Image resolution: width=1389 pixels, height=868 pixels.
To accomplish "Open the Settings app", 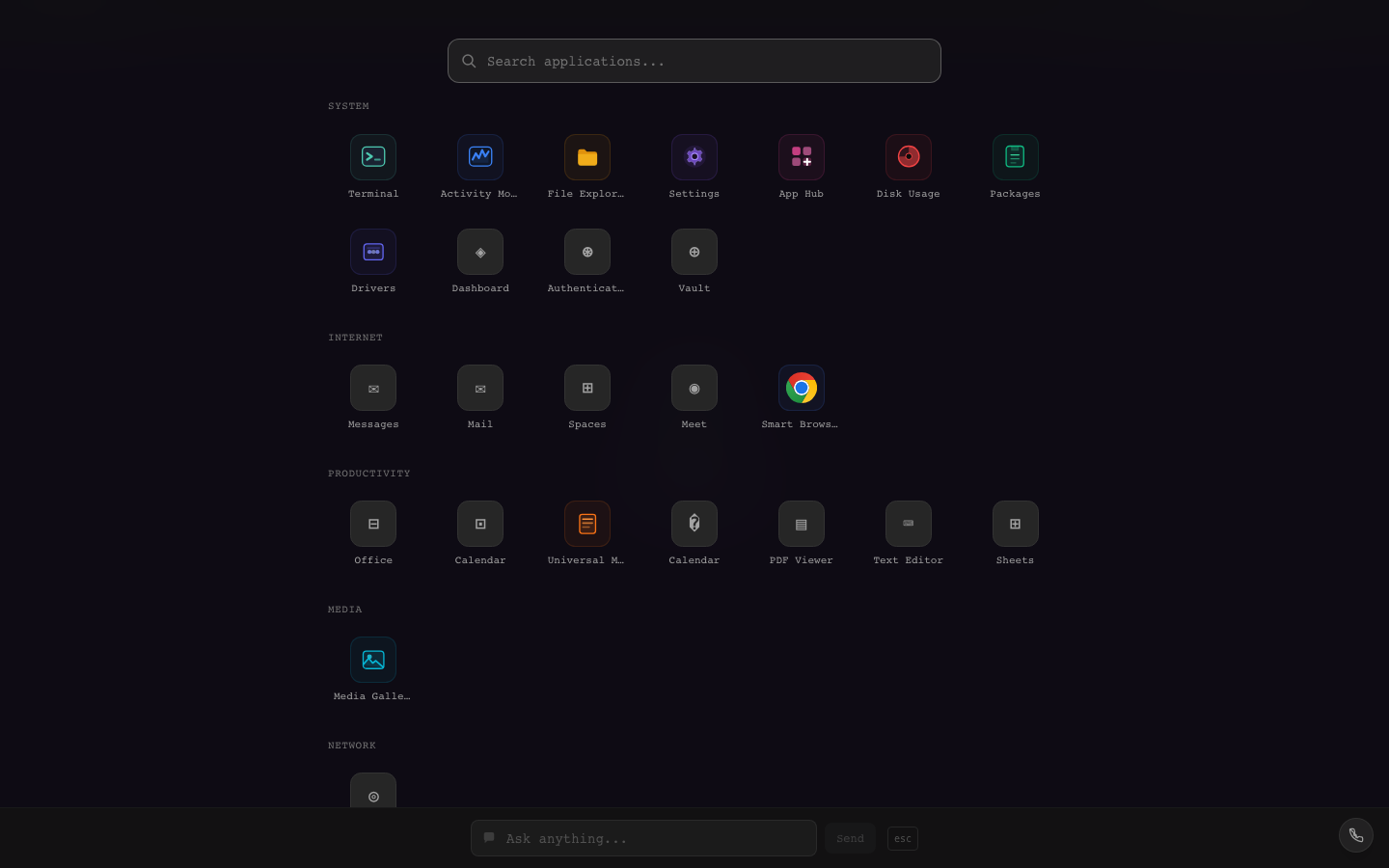I will point(694,157).
